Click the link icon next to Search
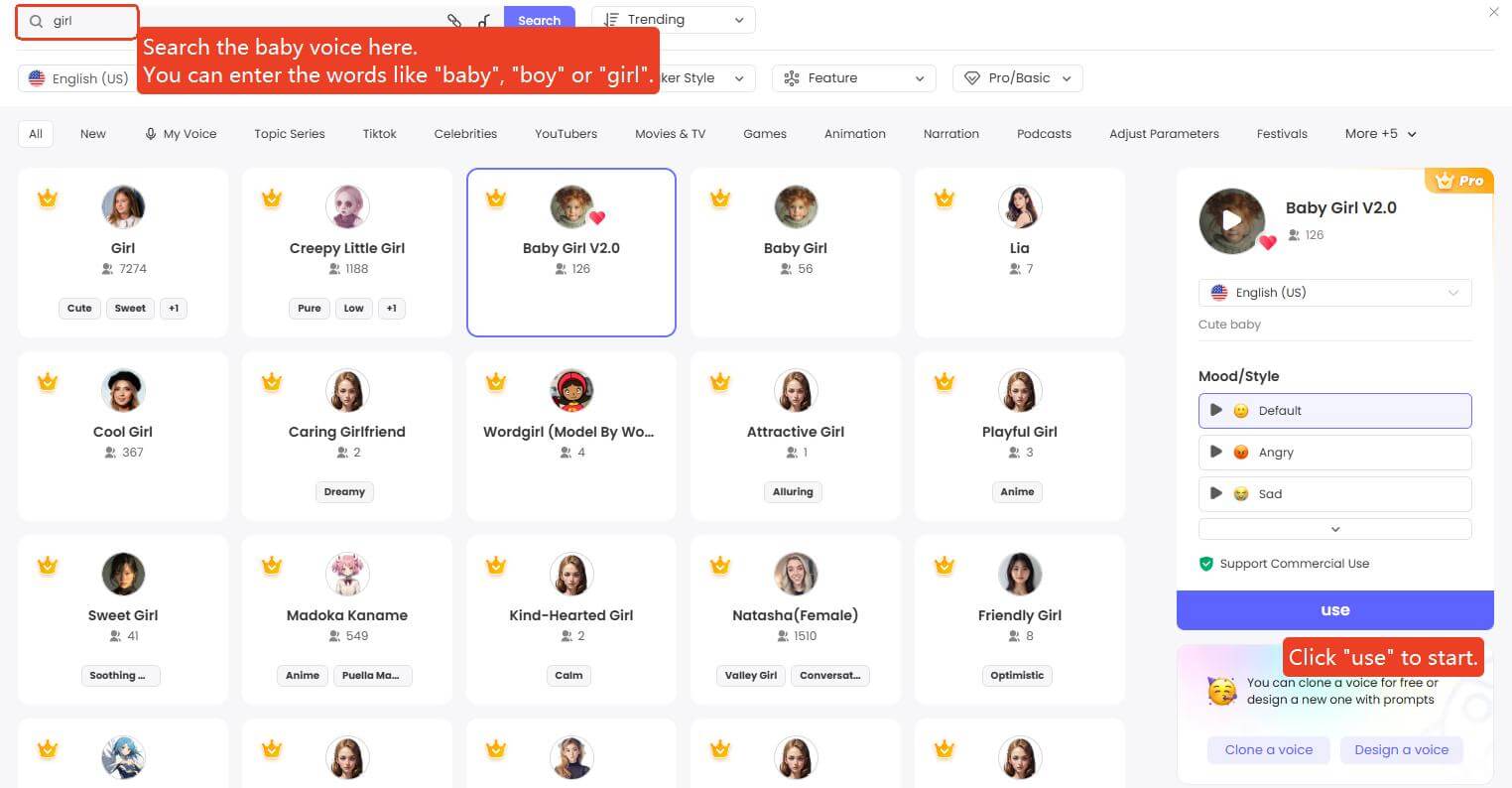Image resolution: width=1512 pixels, height=788 pixels. [454, 21]
